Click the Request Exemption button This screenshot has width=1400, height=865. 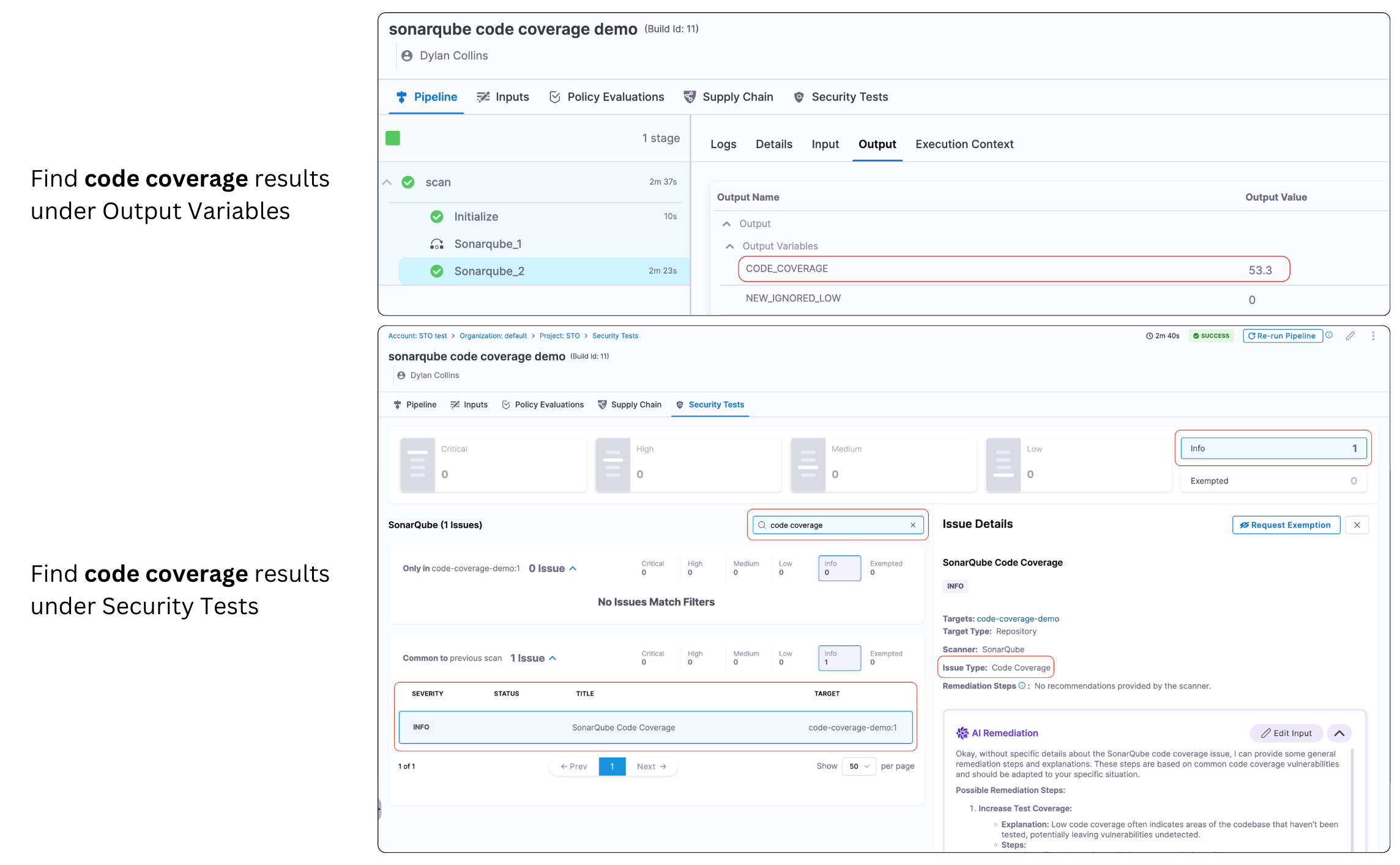1286,525
